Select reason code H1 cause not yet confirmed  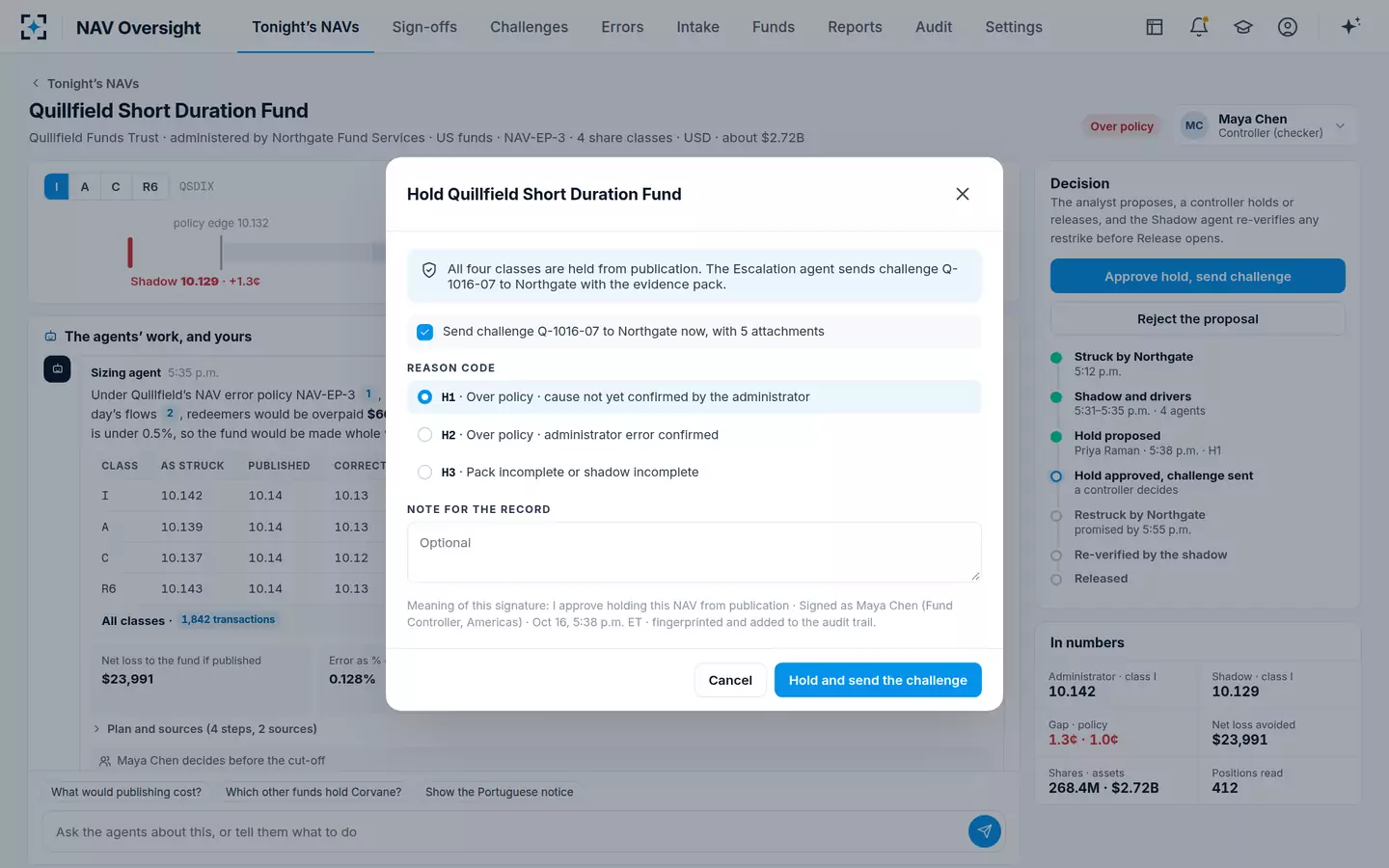pos(694,396)
